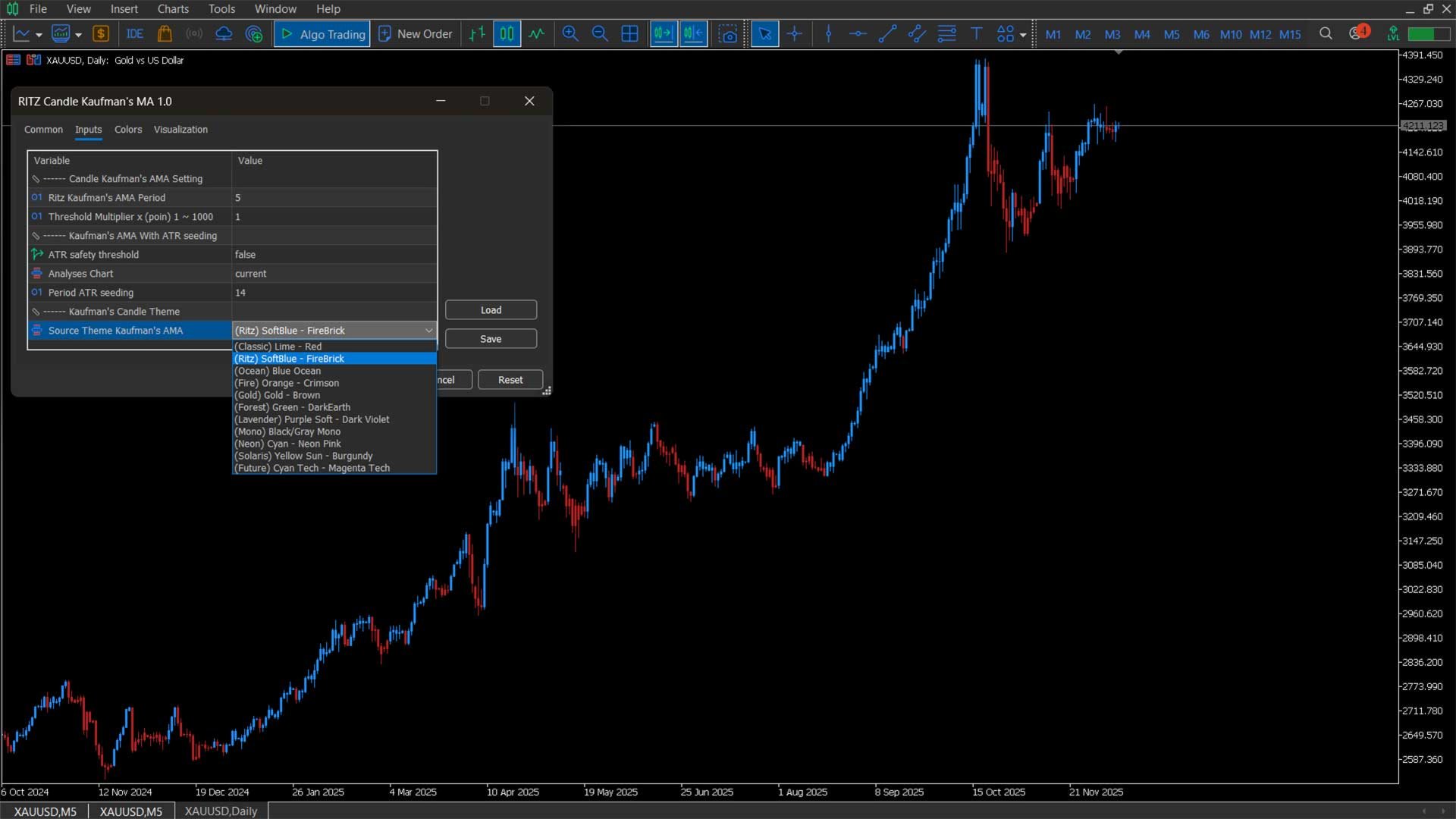Click the Zoom Out magnifier icon
The width and height of the screenshot is (1456, 819).
click(x=600, y=34)
